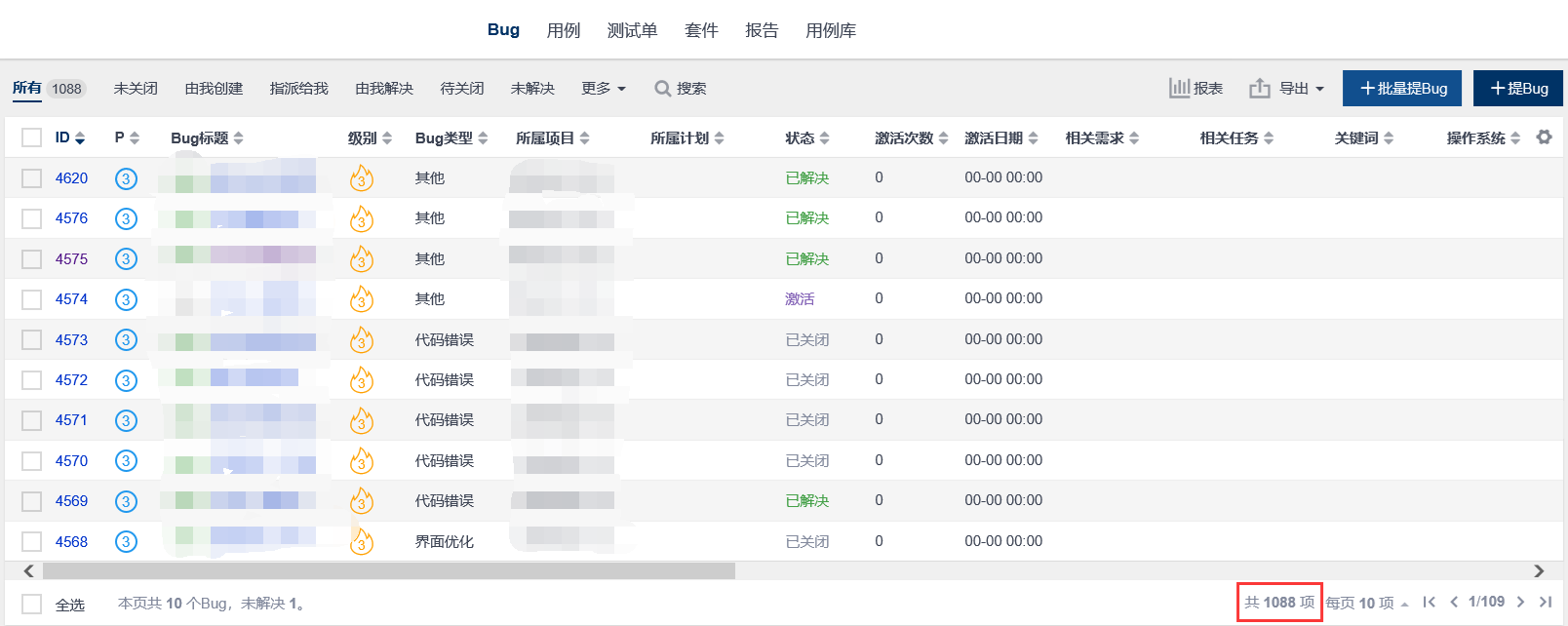Open the report chart icon

click(x=1180, y=88)
